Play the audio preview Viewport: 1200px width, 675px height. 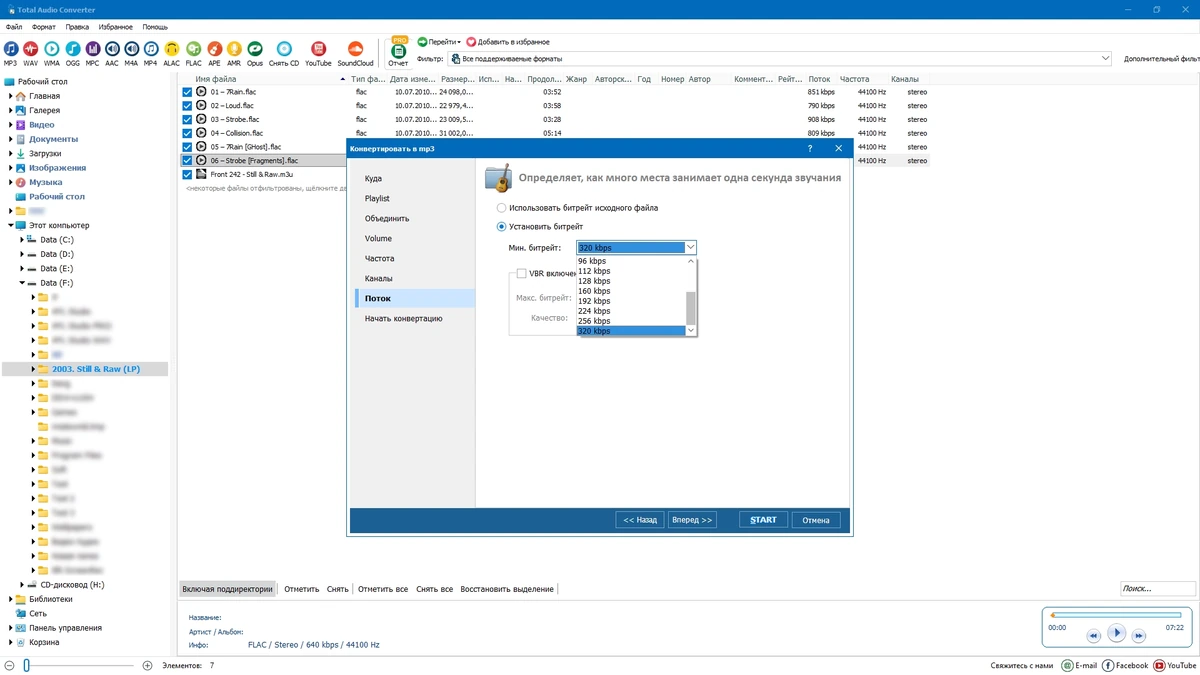pos(1117,633)
